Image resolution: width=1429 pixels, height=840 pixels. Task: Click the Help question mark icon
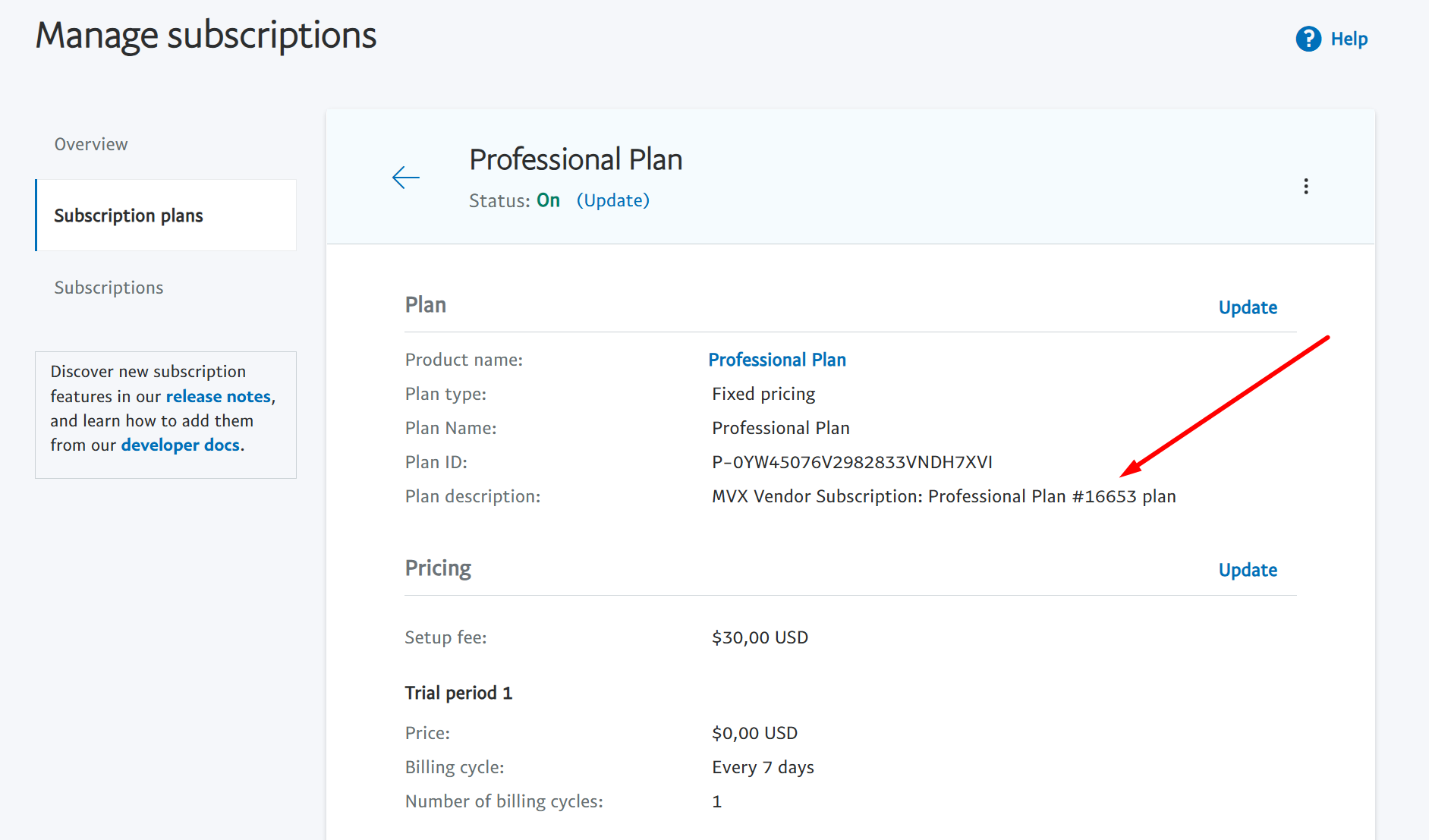coord(1308,39)
